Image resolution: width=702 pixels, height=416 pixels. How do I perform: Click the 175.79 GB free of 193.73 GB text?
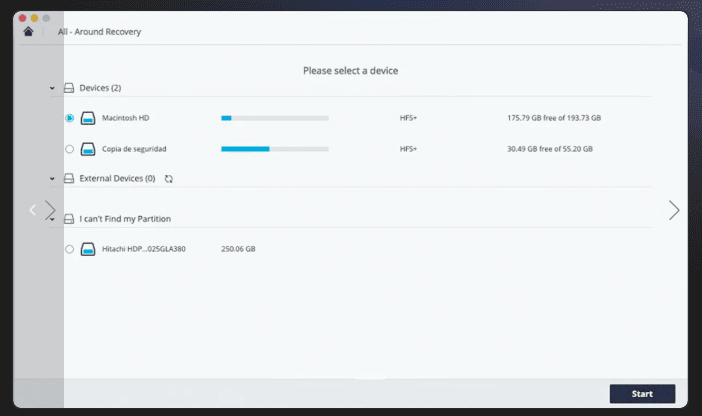554,118
